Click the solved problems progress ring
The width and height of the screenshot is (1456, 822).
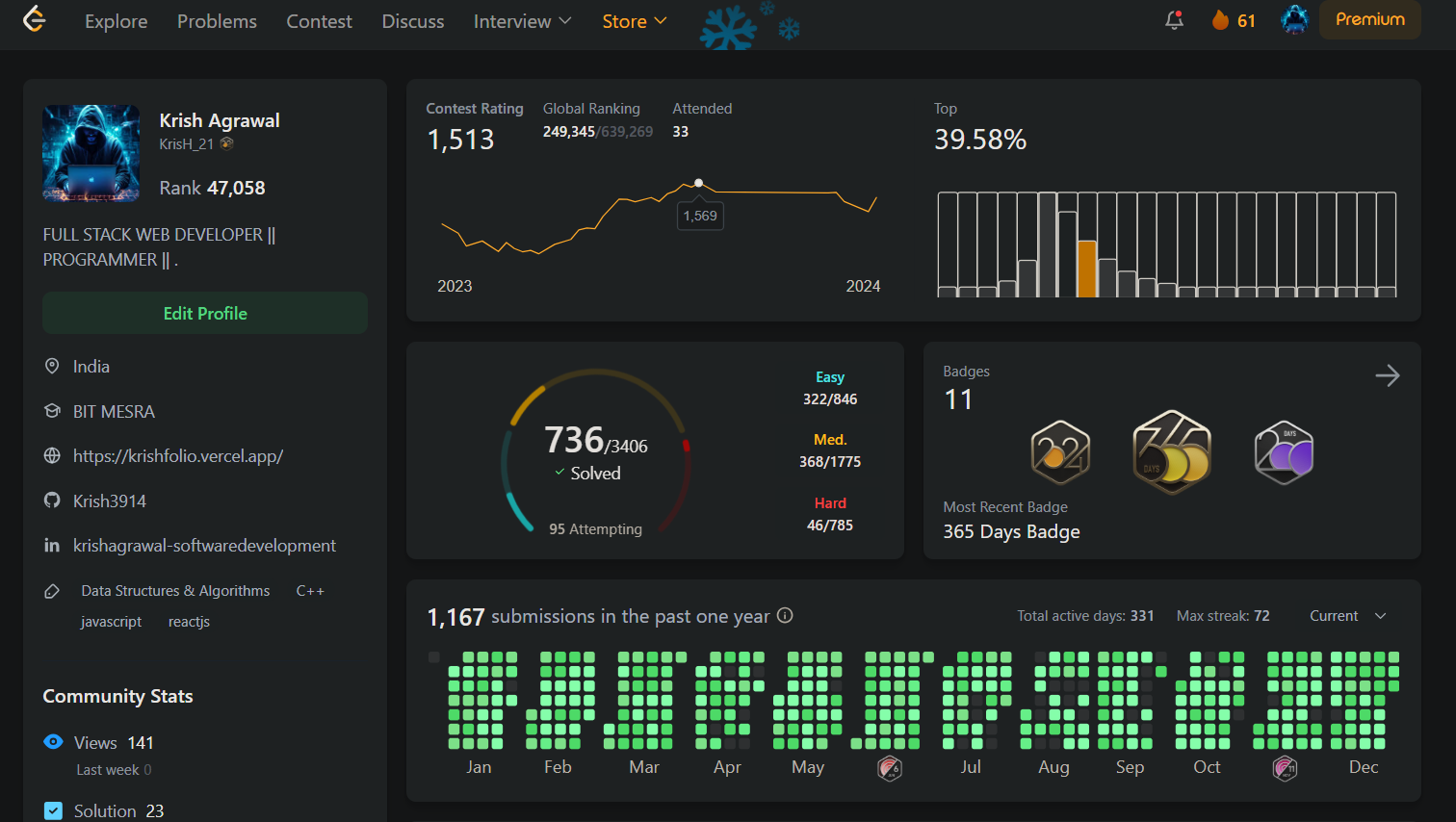[x=596, y=451]
